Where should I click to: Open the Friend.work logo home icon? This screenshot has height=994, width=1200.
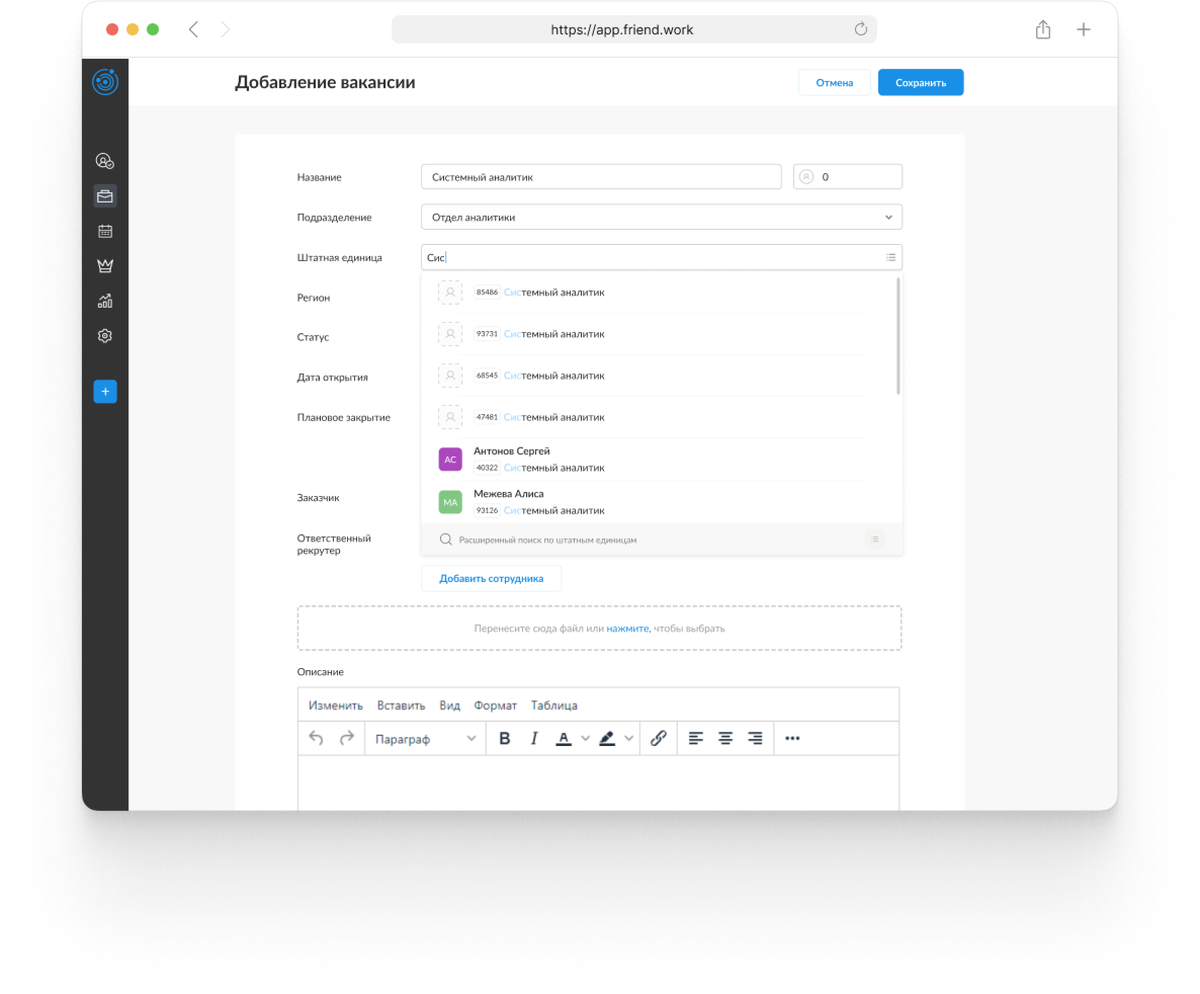[105, 82]
